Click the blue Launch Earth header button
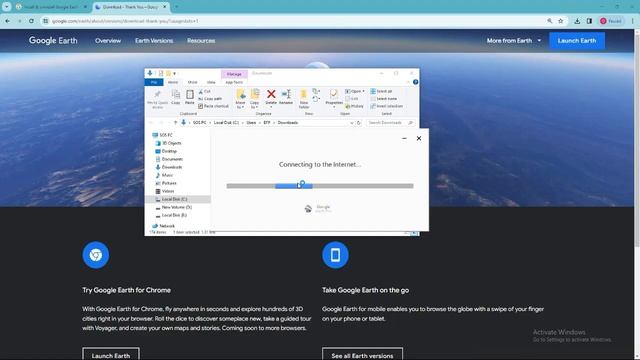 pos(577,41)
